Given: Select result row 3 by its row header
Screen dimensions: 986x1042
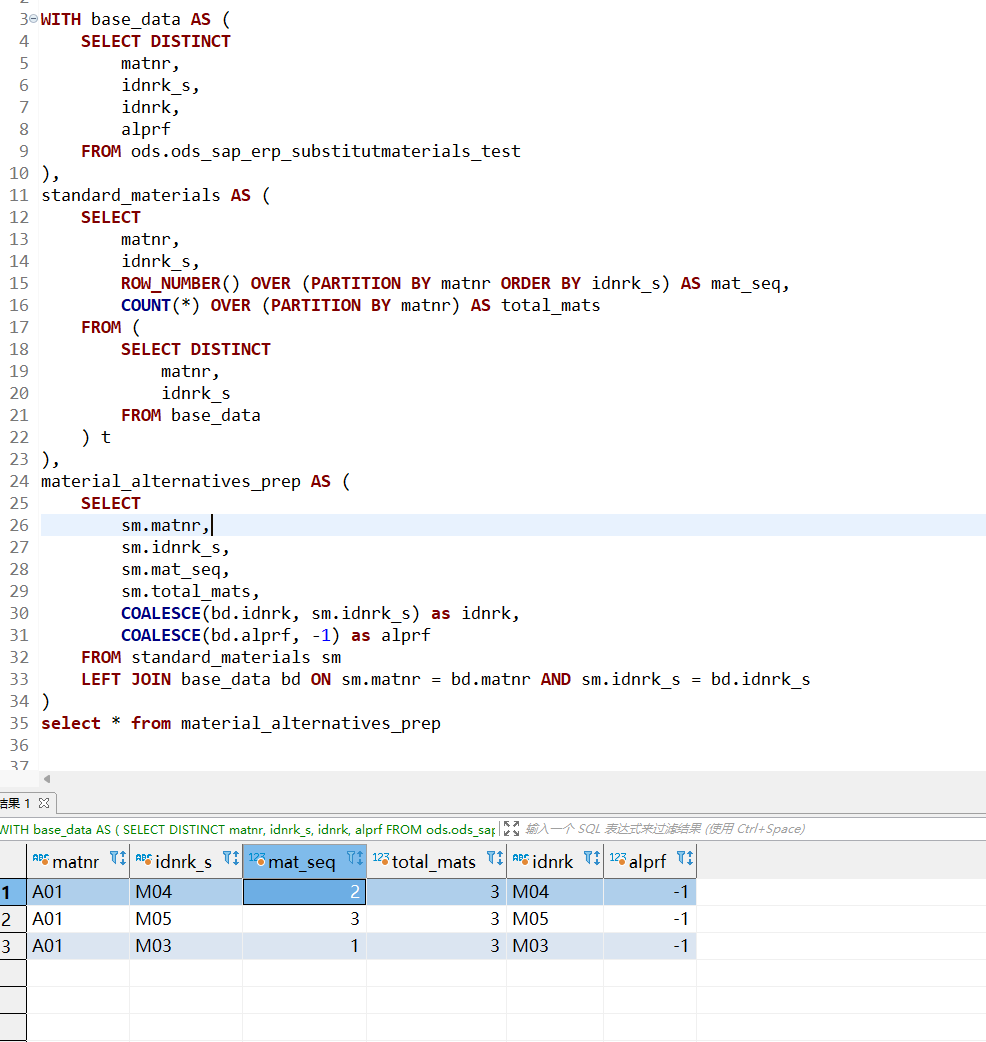Looking at the screenshot, I should click(10, 946).
